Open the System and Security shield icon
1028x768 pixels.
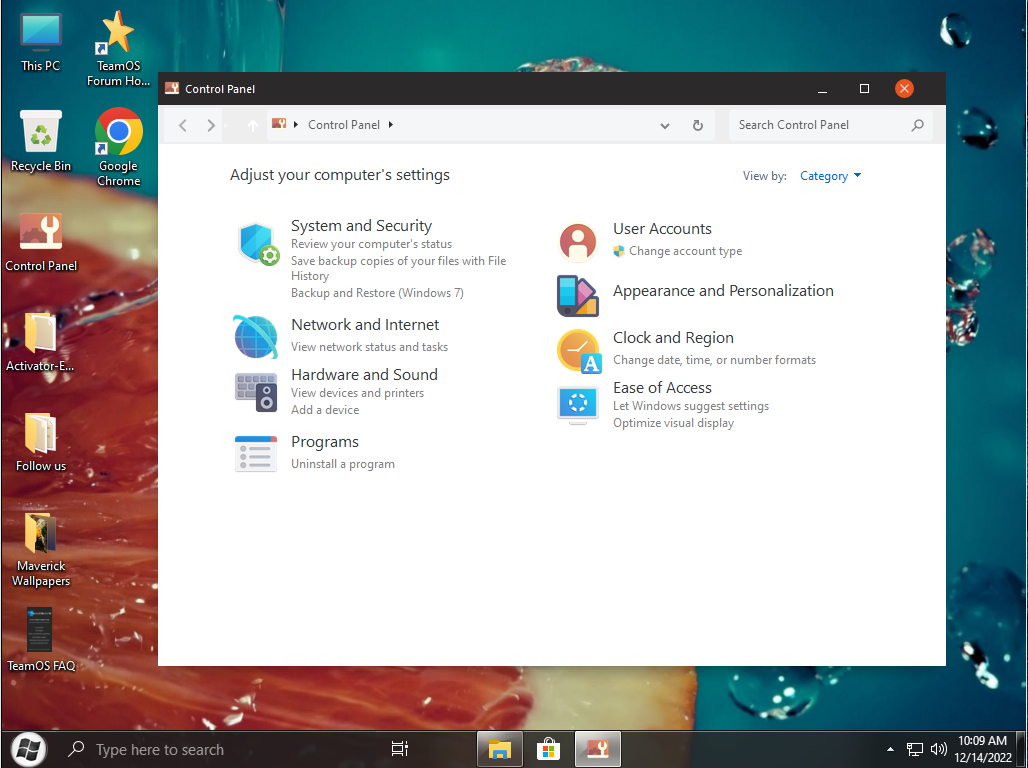(258, 243)
